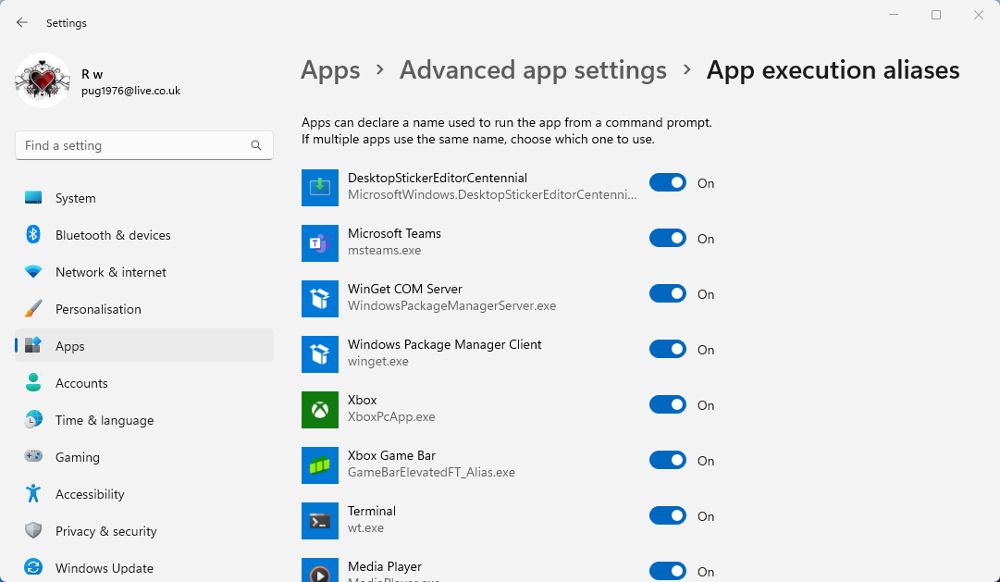Click the Apps breadcrumb link
Image resolution: width=1000 pixels, height=582 pixels.
point(330,70)
